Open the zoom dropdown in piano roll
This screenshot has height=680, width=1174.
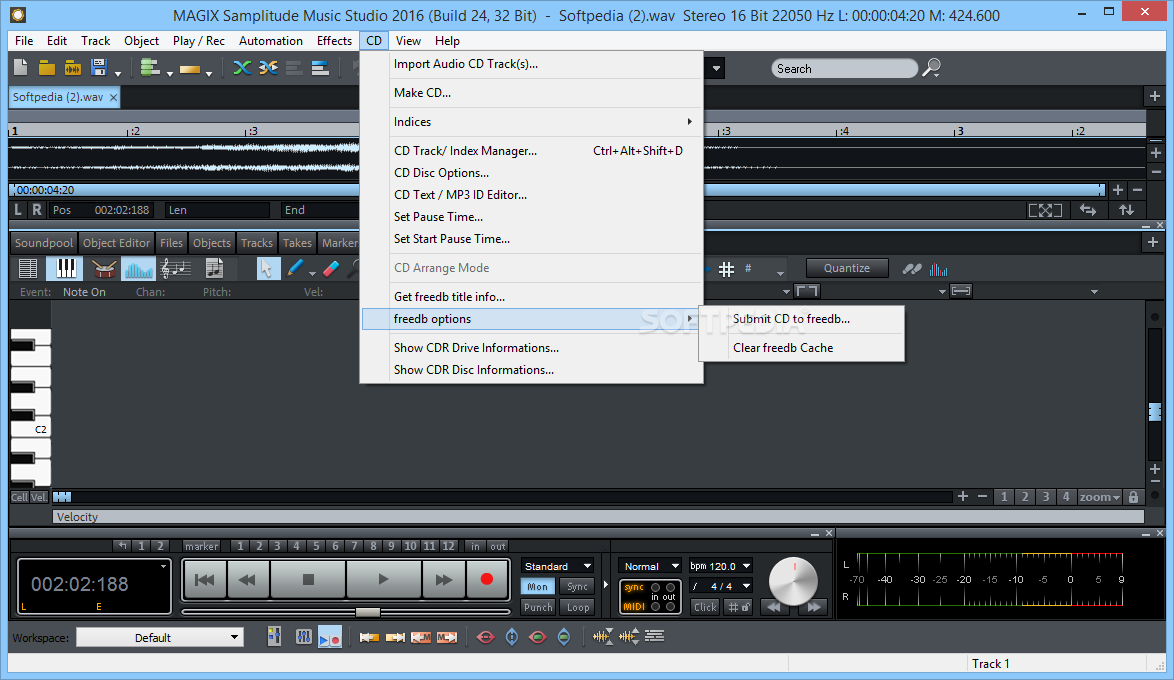click(x=1098, y=497)
